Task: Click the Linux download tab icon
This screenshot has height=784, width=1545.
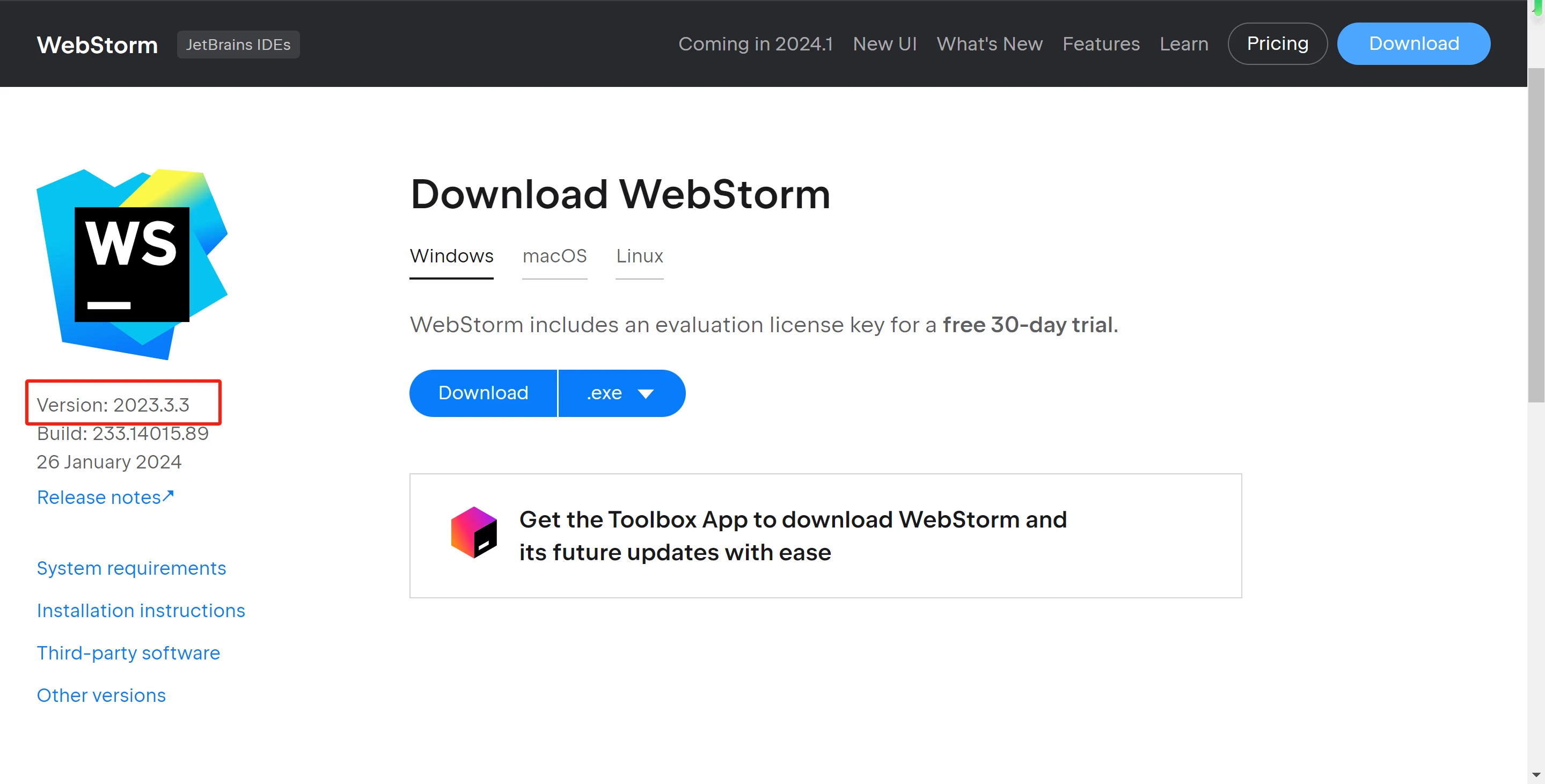Action: click(x=640, y=255)
